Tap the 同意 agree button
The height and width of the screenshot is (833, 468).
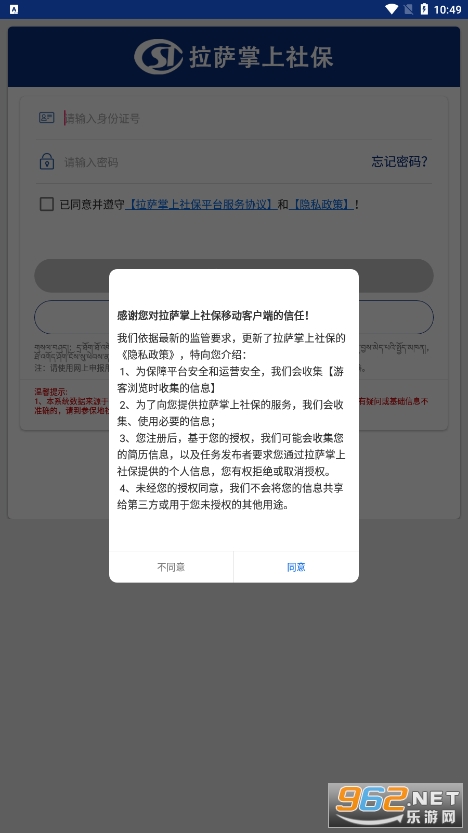click(x=296, y=567)
